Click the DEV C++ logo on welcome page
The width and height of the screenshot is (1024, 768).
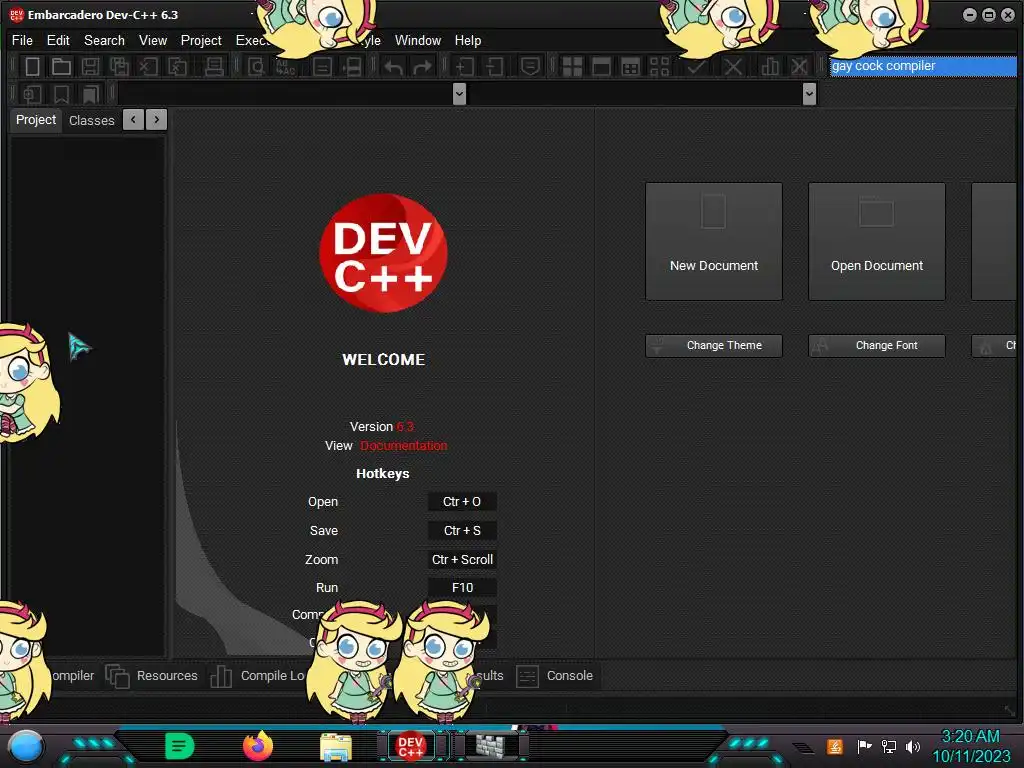(383, 253)
